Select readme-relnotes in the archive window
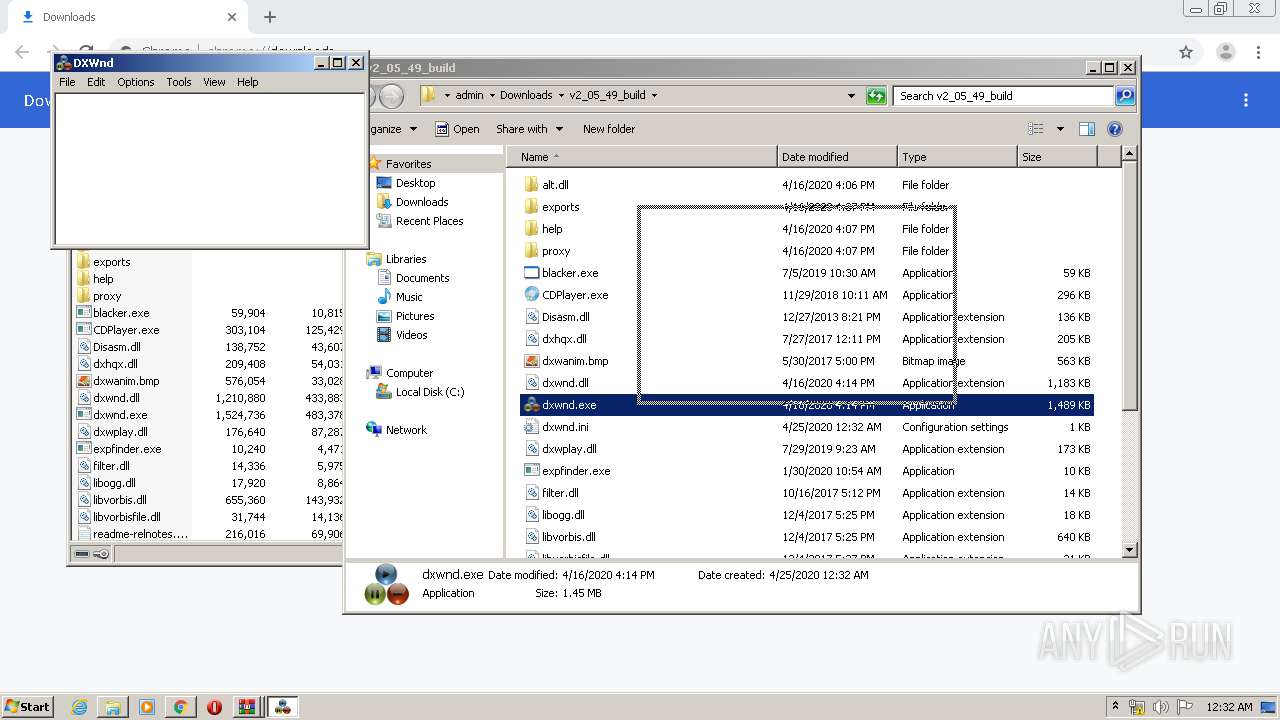 140,534
